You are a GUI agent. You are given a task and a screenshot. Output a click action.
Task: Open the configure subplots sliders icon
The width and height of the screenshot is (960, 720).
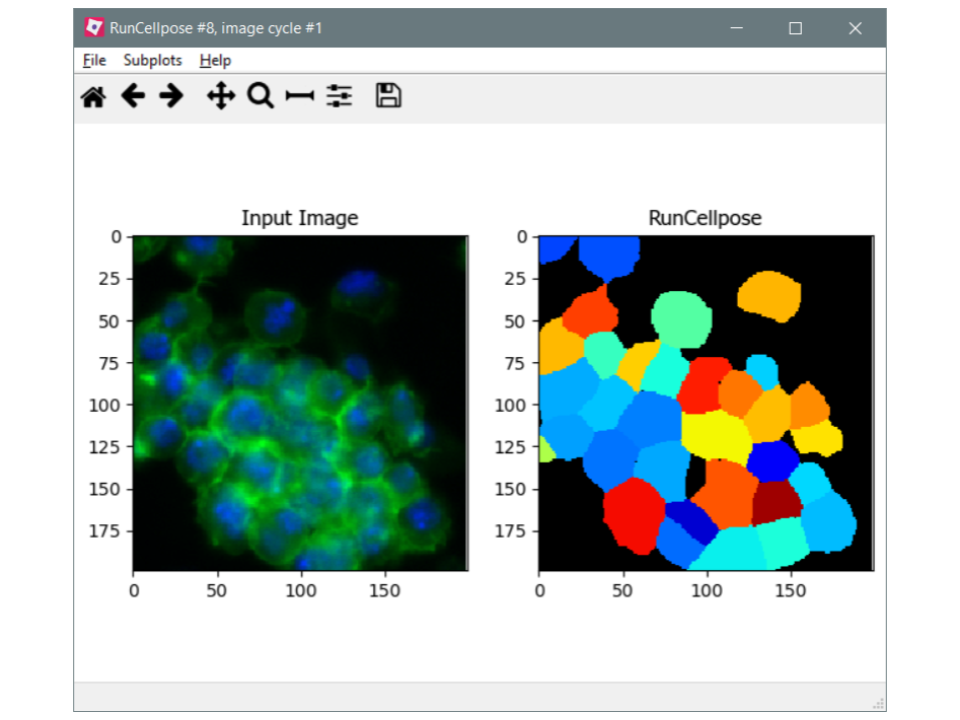point(339,96)
